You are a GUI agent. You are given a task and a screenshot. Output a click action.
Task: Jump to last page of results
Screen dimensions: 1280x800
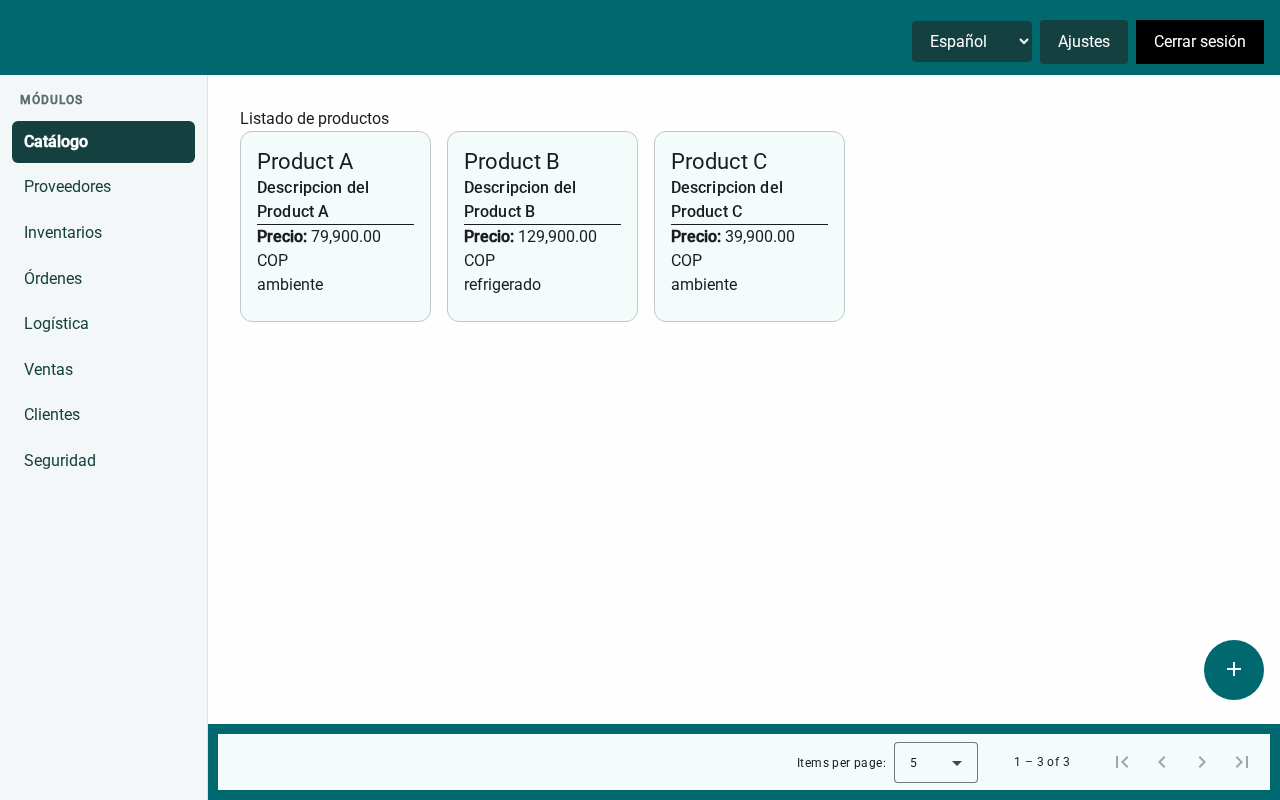tap(1242, 762)
